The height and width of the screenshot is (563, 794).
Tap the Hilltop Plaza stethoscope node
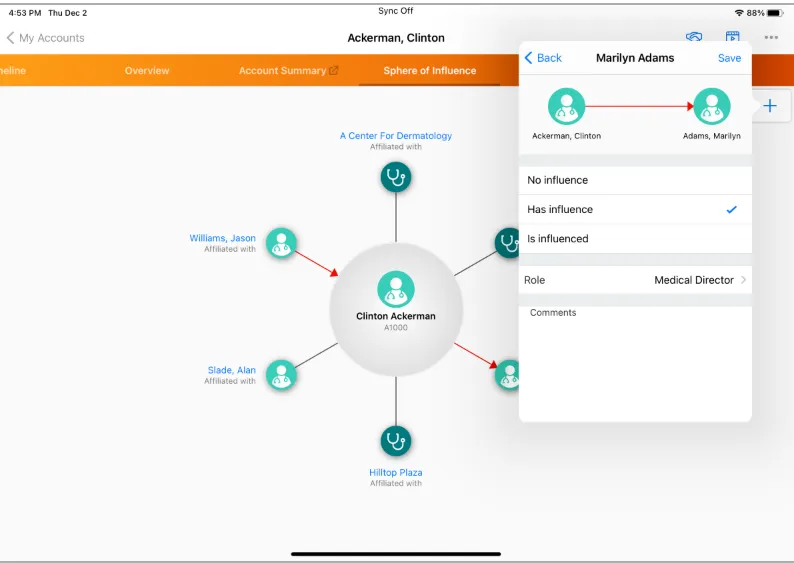pyautogui.click(x=395, y=441)
